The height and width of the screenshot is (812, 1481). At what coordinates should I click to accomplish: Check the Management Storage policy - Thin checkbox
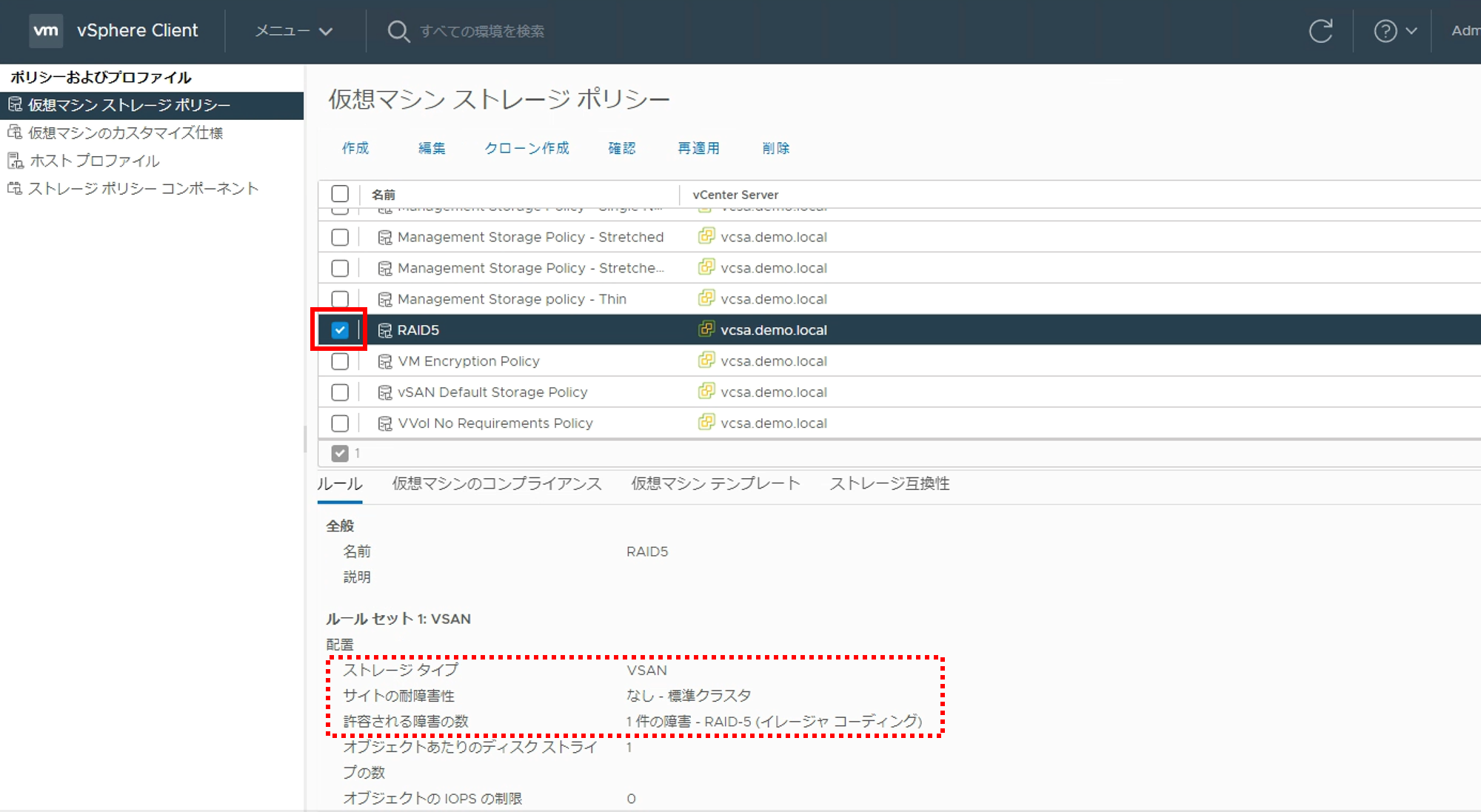[340, 299]
